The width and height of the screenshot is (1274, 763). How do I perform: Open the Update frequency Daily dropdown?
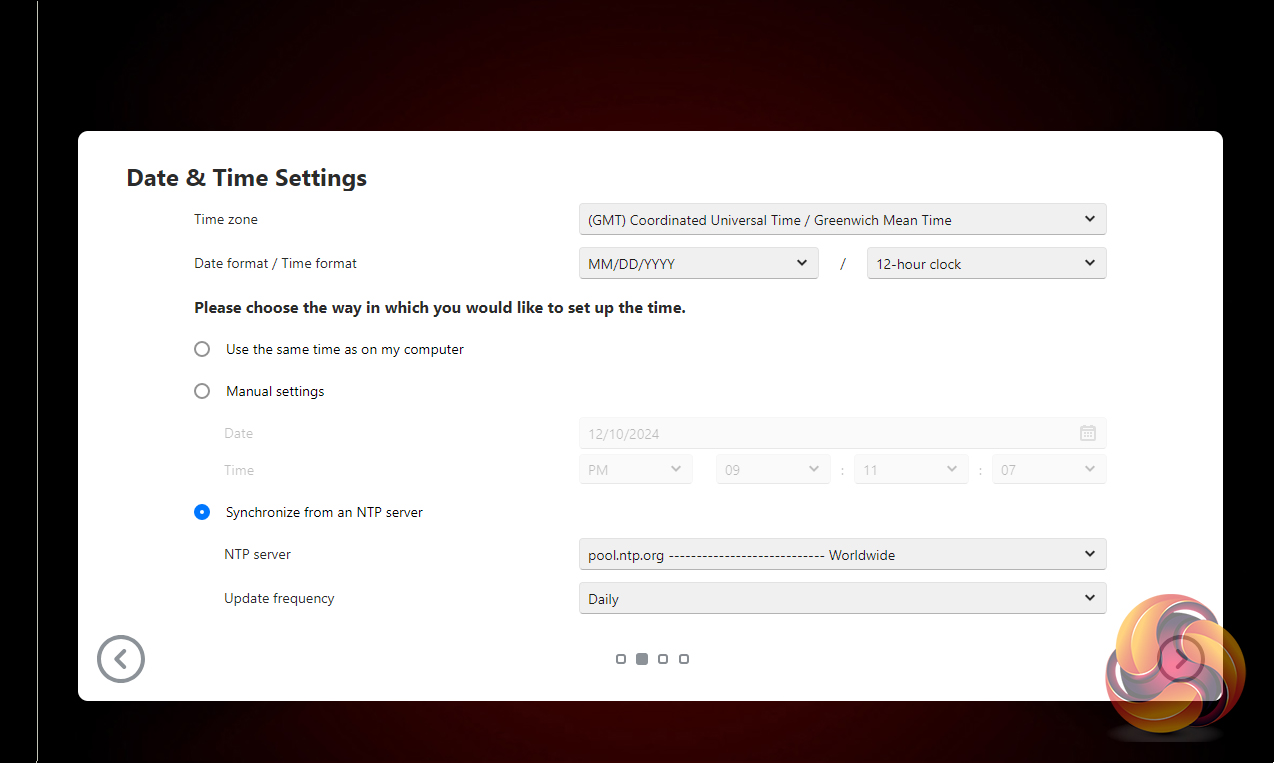(x=842, y=598)
